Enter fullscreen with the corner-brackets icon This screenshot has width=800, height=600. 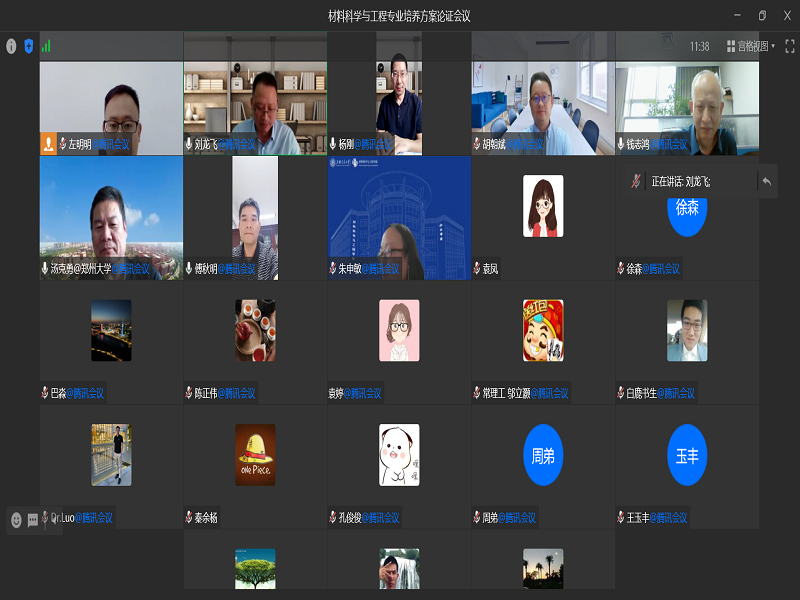tap(790, 46)
